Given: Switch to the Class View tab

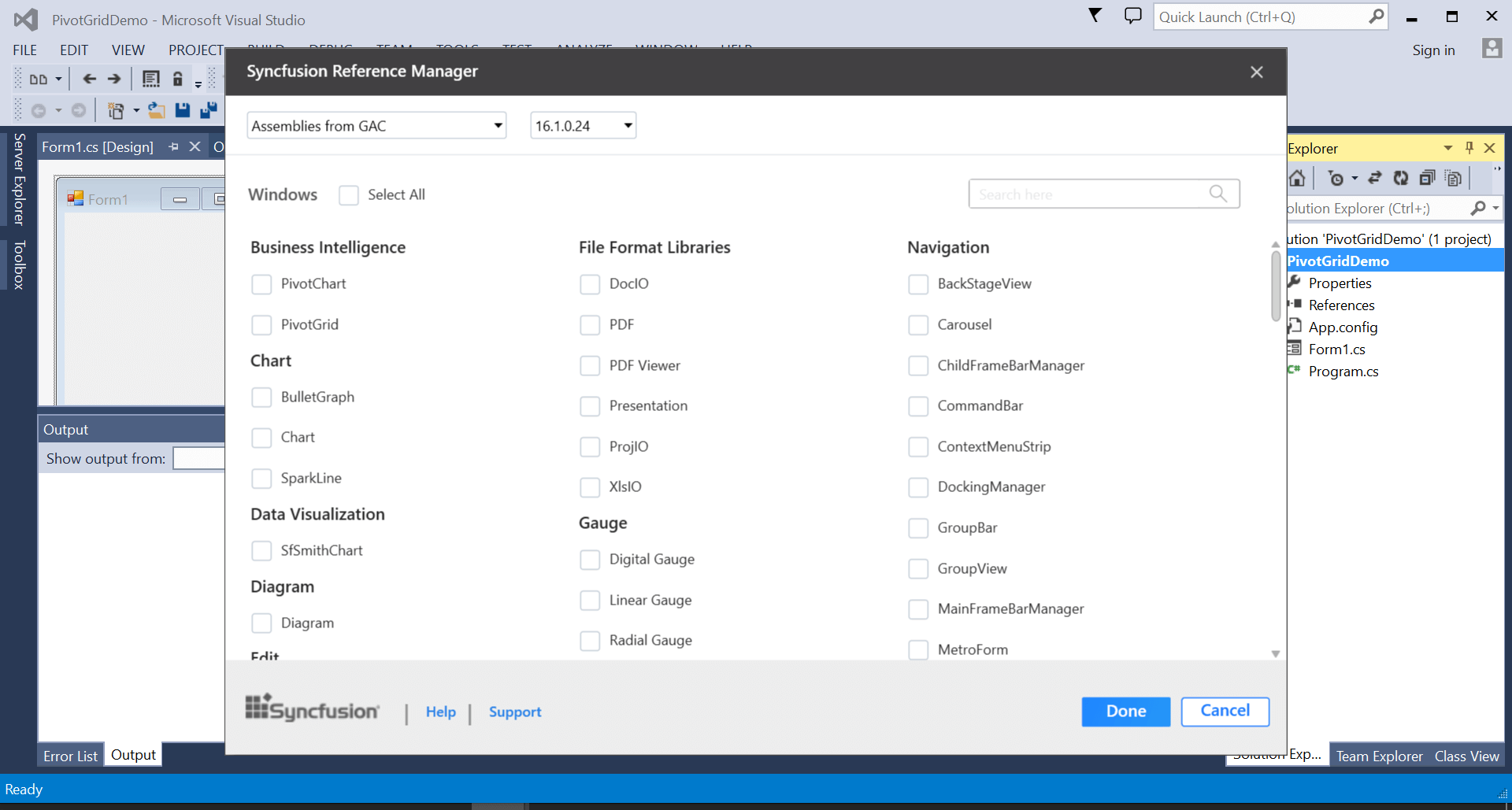Looking at the screenshot, I should pyautogui.click(x=1466, y=756).
